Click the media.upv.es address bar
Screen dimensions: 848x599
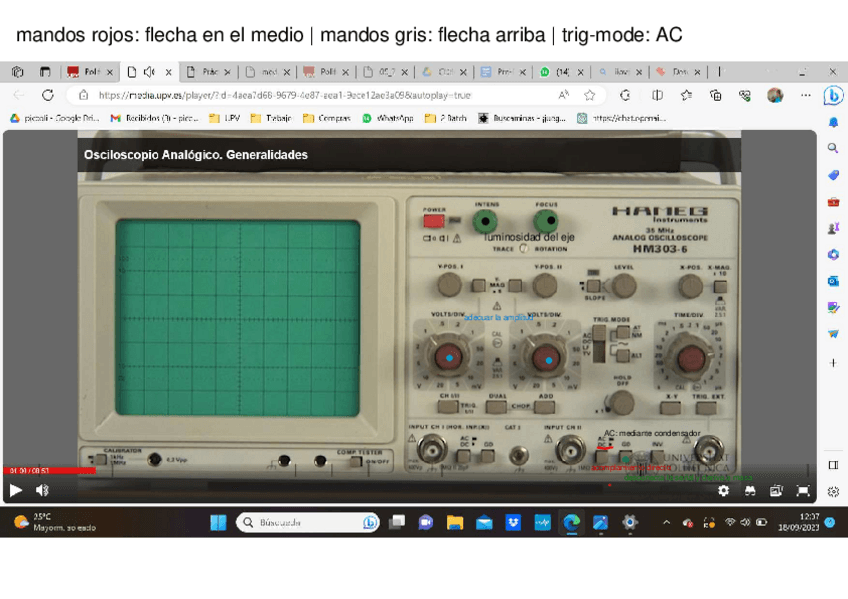284,95
